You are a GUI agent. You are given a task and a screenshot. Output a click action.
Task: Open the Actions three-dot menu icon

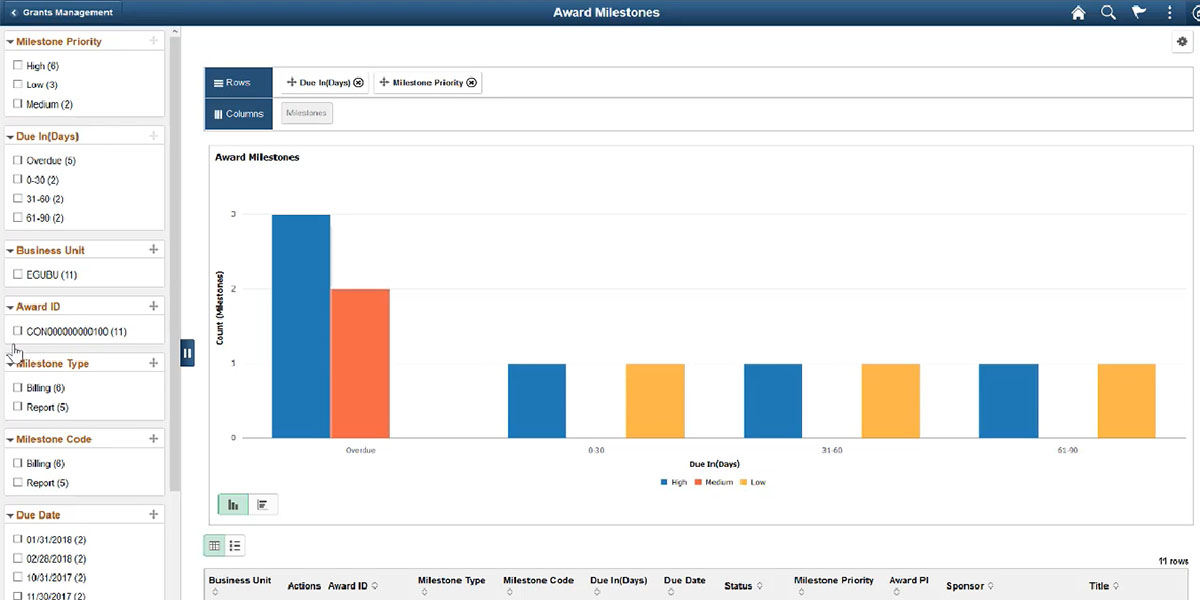[1168, 12]
